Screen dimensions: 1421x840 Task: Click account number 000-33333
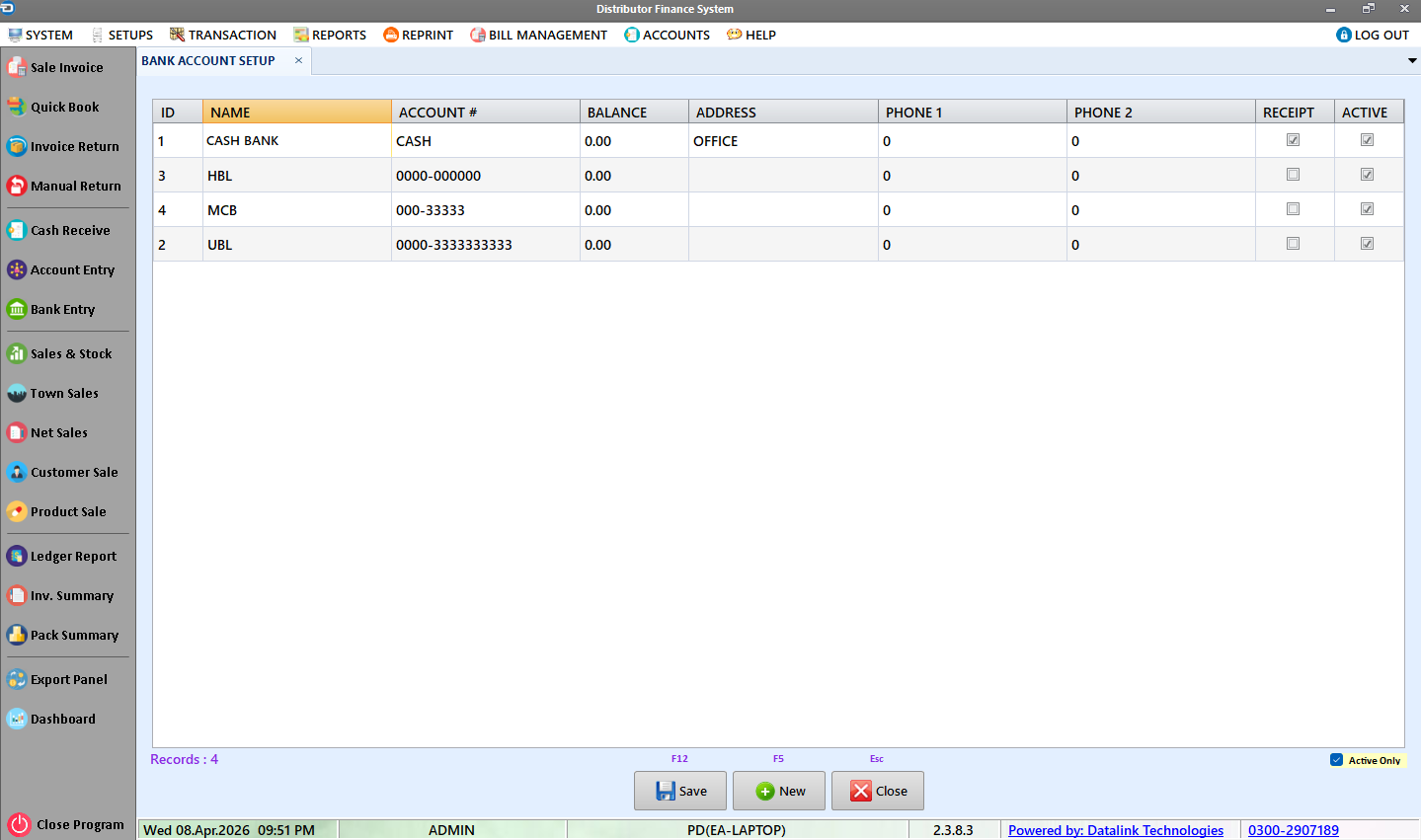(486, 209)
